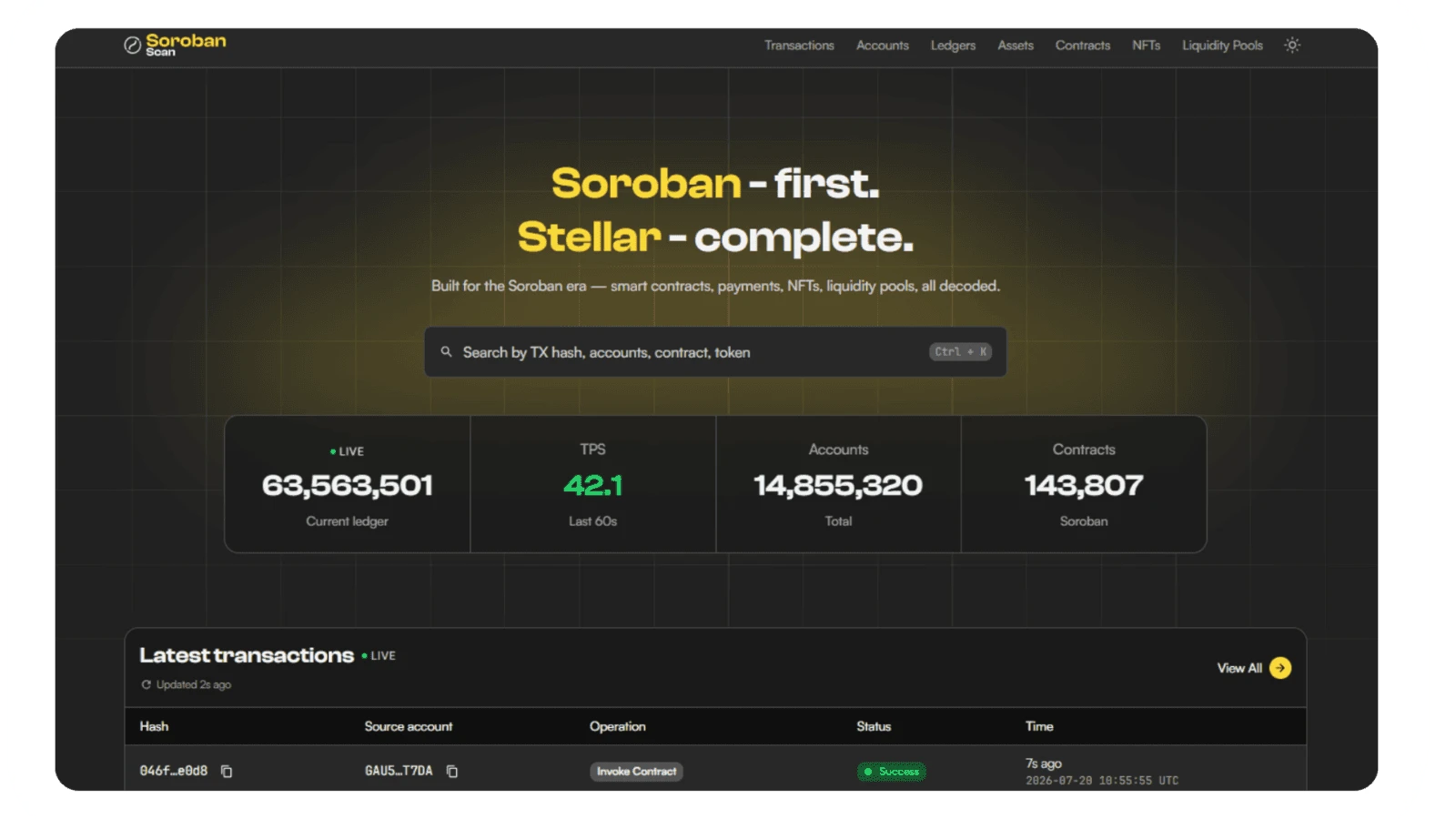The image size is (1456, 819).
Task: Click the Operation column header
Action: click(617, 726)
